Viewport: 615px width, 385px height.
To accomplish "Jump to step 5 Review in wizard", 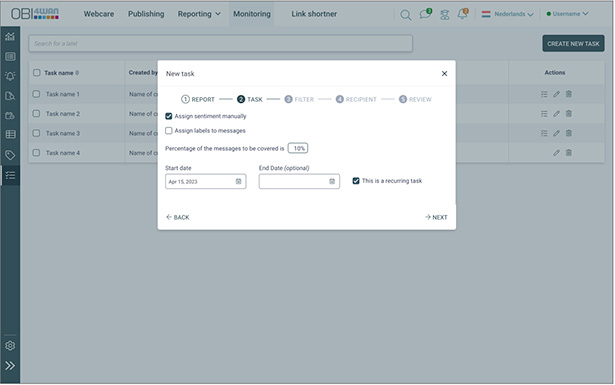I will click(x=415, y=100).
